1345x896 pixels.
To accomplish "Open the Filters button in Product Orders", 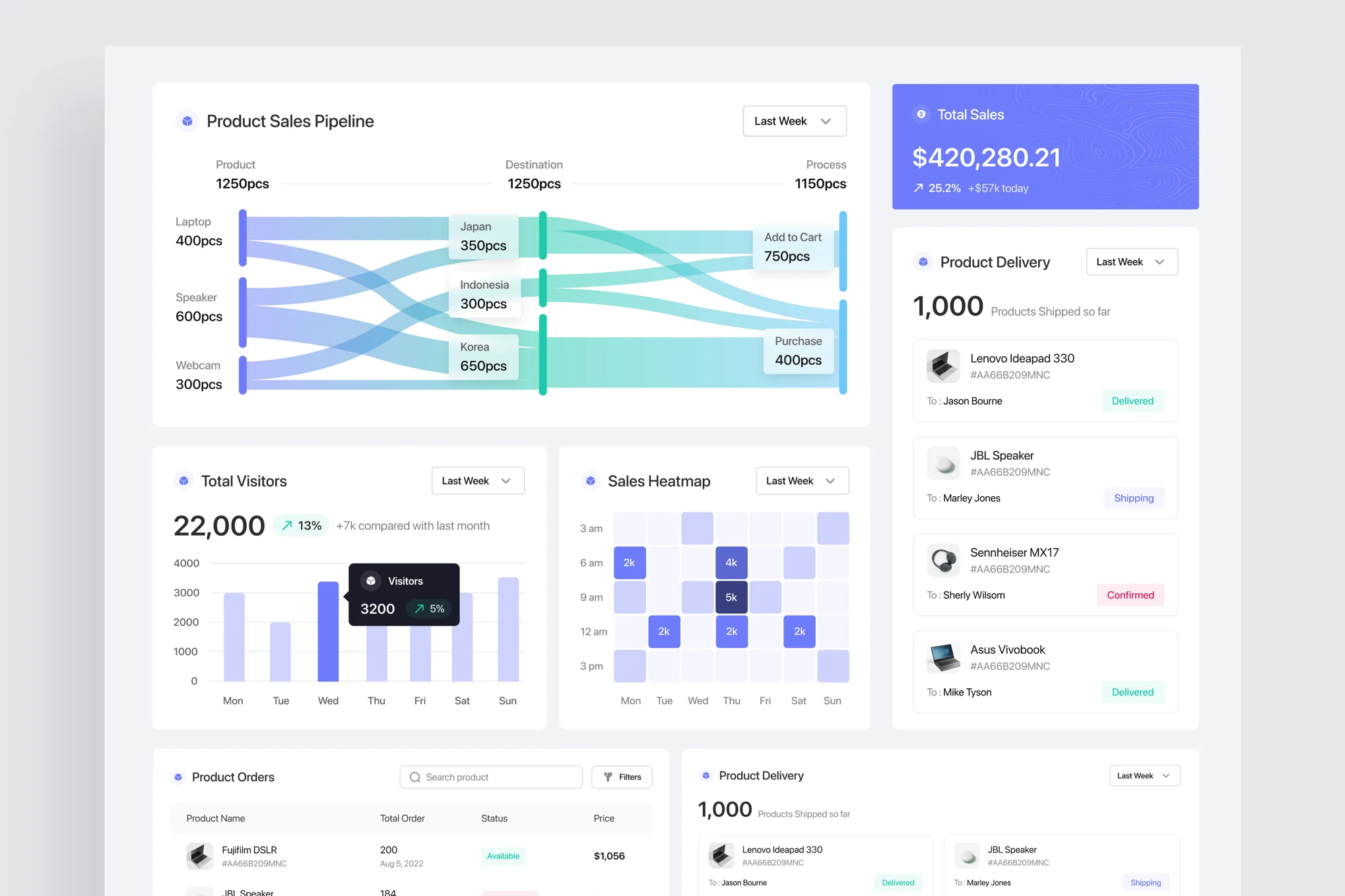I will pos(622,777).
